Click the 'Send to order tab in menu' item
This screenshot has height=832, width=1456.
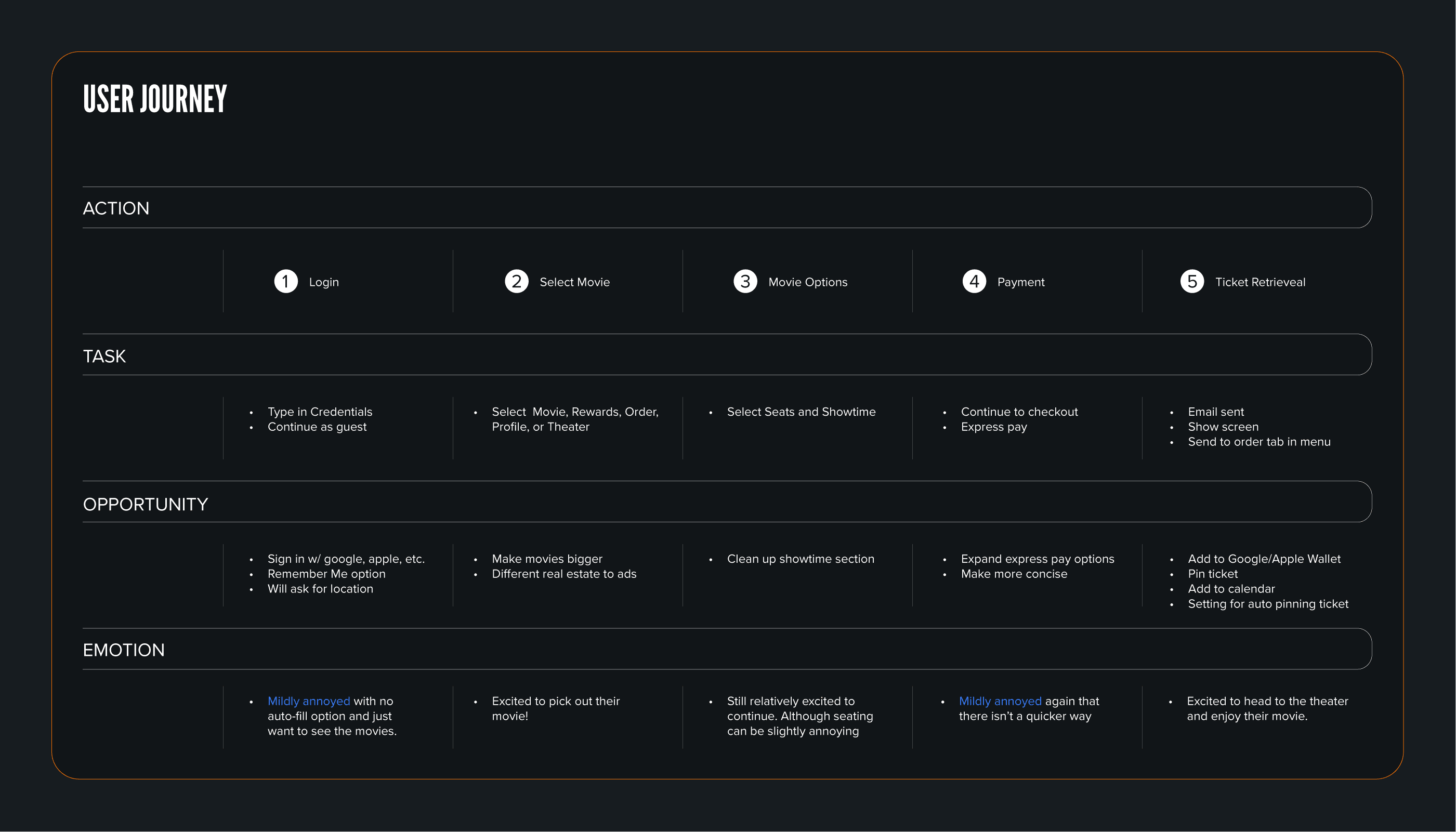point(1259,442)
